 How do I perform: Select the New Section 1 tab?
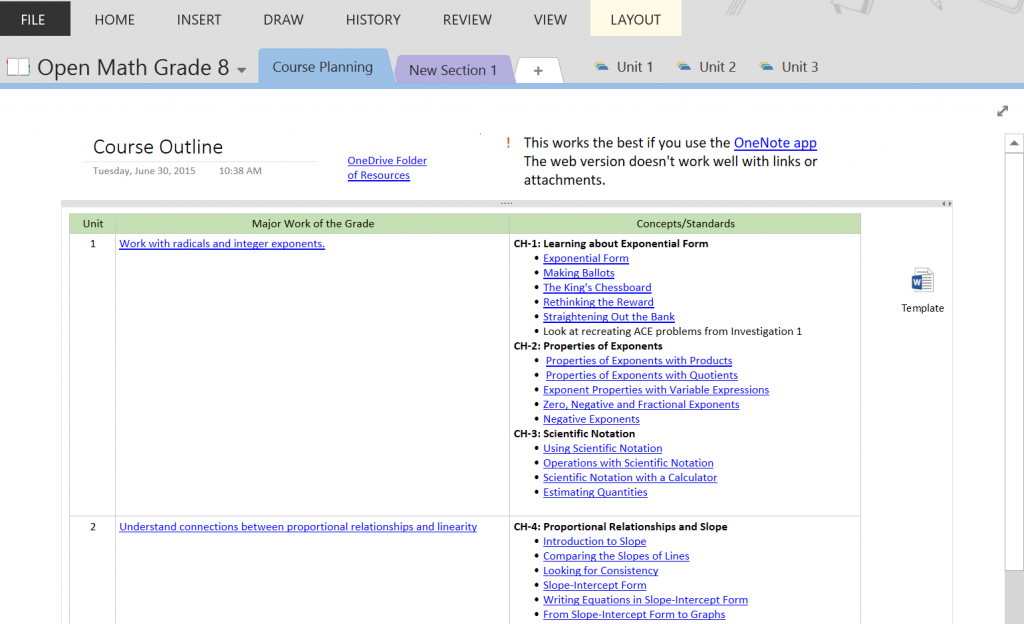(453, 70)
